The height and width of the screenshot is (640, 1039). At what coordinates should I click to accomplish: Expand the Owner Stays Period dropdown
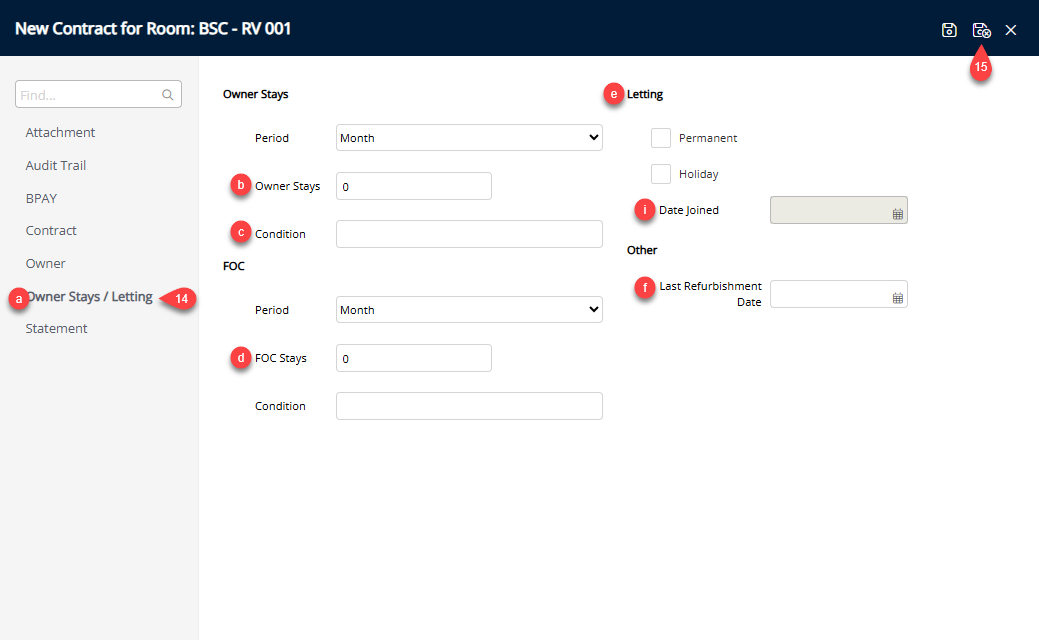(x=469, y=138)
